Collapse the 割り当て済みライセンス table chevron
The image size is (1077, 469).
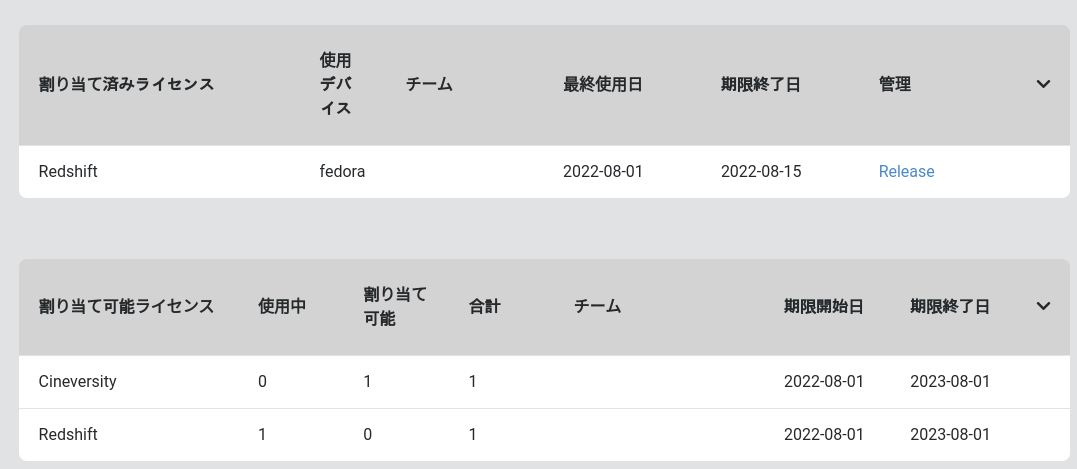pos(1043,85)
